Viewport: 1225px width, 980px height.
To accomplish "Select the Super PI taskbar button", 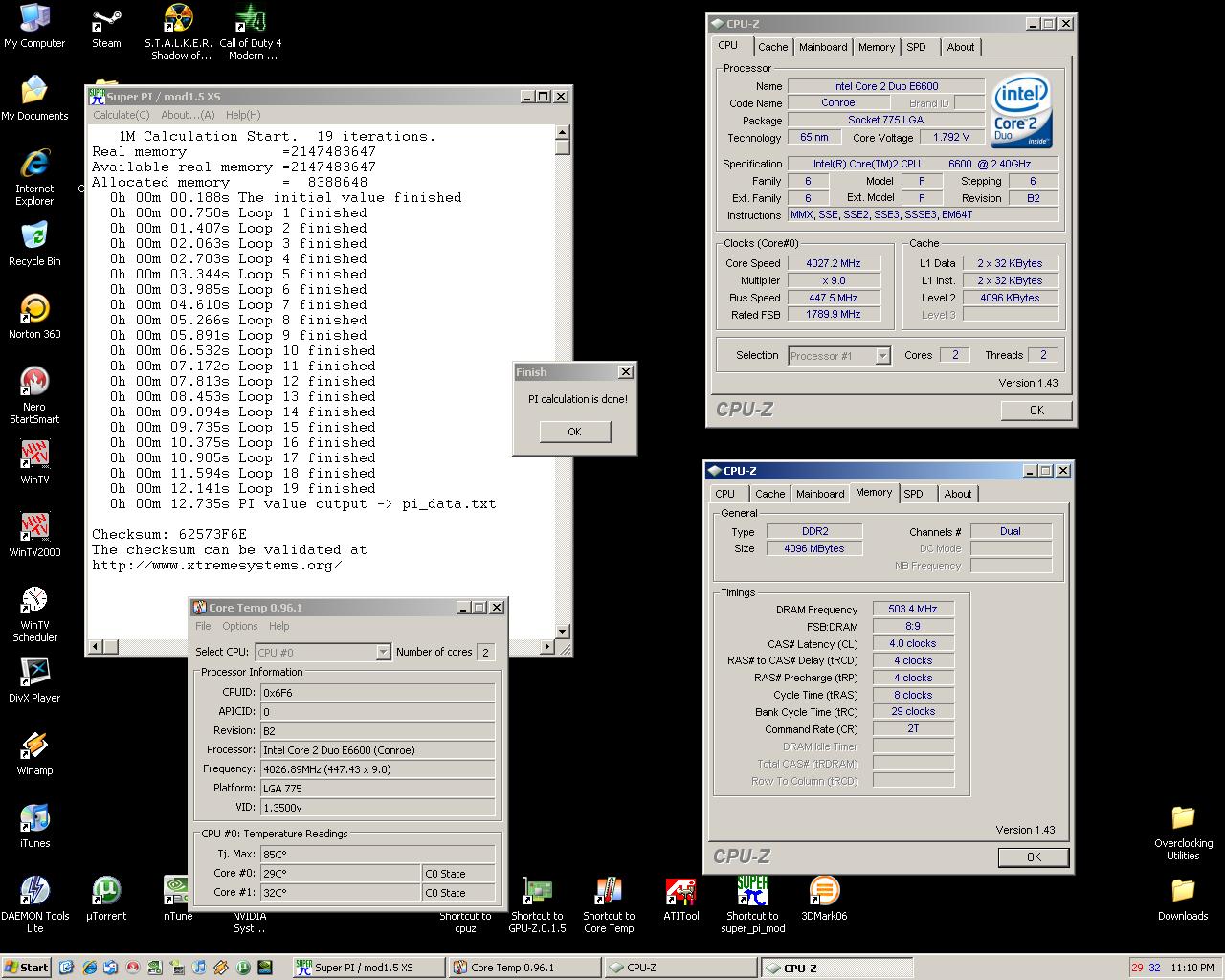I will (368, 968).
